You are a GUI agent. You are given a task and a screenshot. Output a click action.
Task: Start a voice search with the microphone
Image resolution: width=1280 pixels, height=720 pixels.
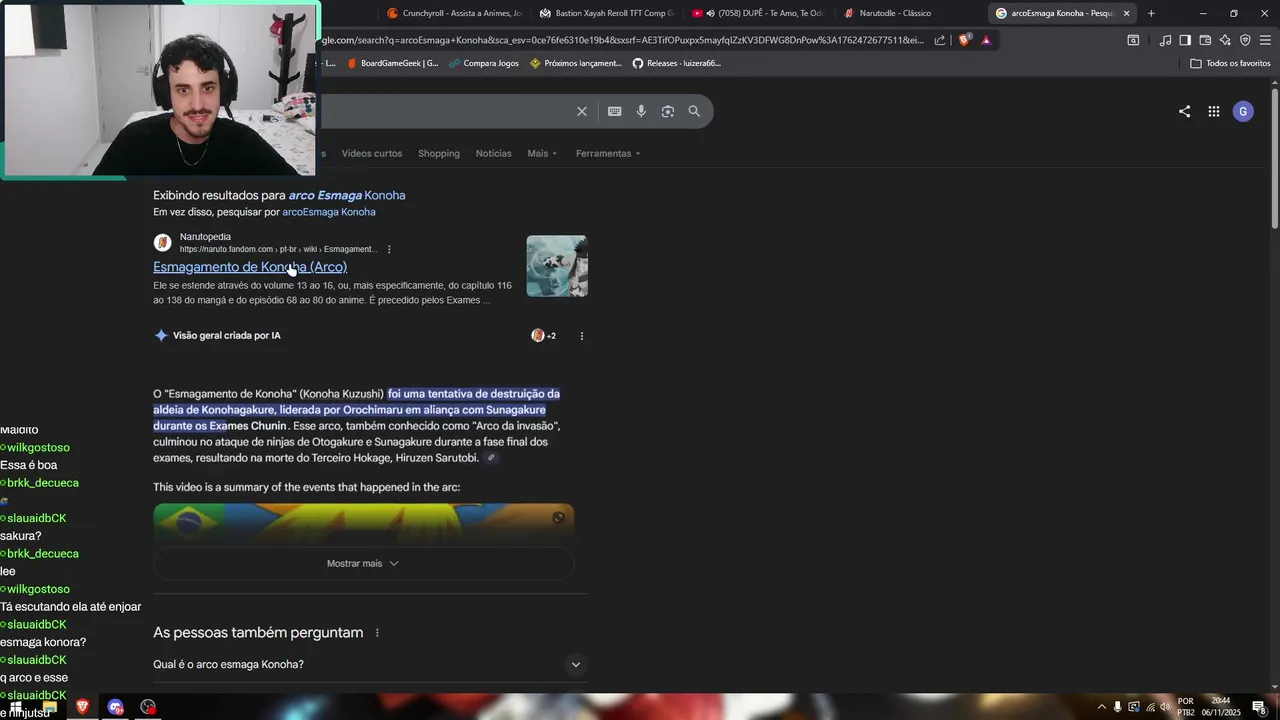[x=641, y=111]
